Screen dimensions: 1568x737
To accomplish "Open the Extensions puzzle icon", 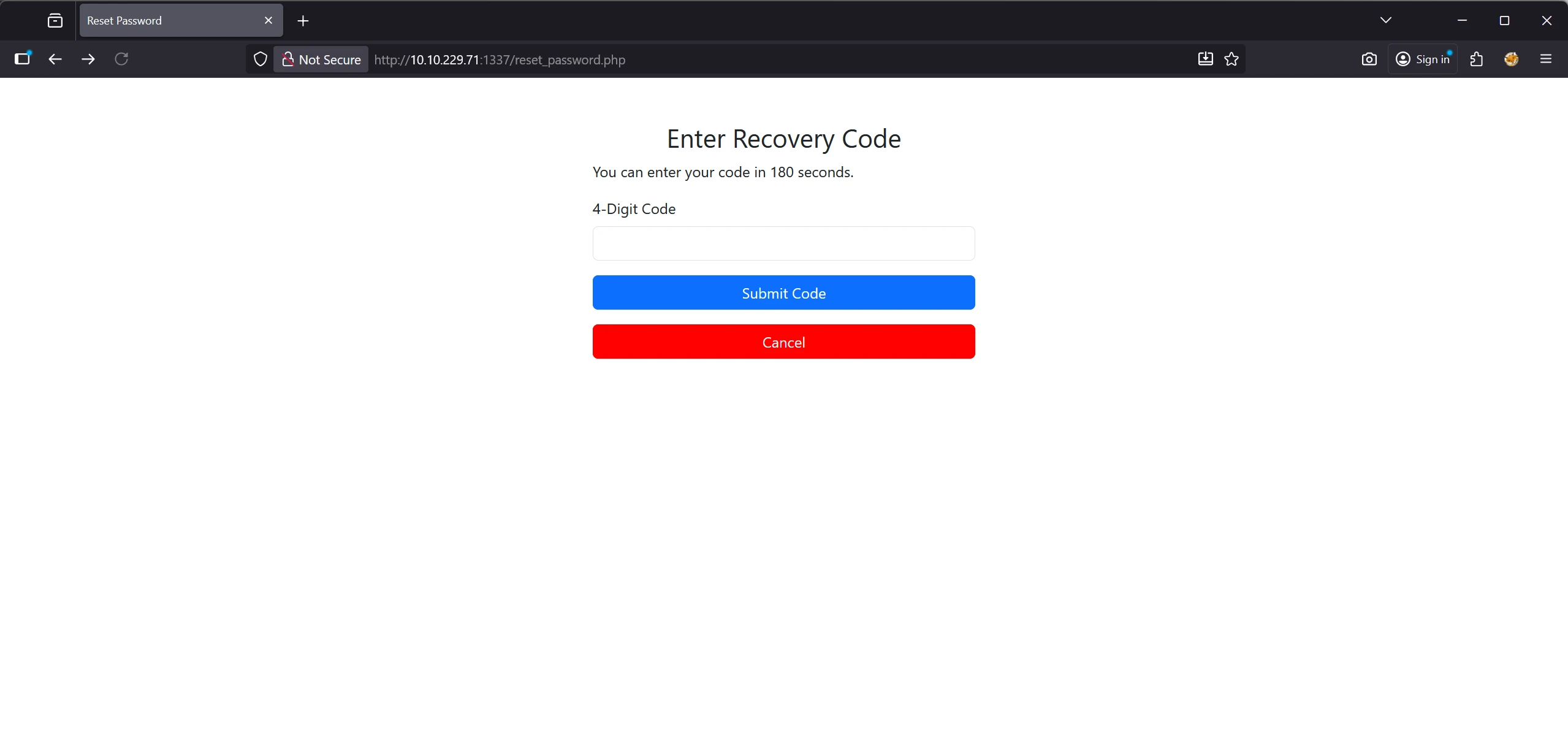I will point(1477,59).
